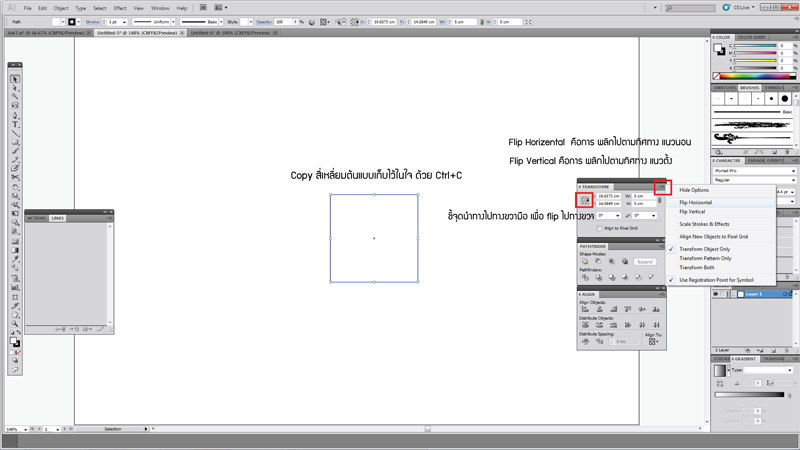Screen dimensions: 800x450
Task: Click Vertical Distribute Space icon
Action: pos(585,341)
